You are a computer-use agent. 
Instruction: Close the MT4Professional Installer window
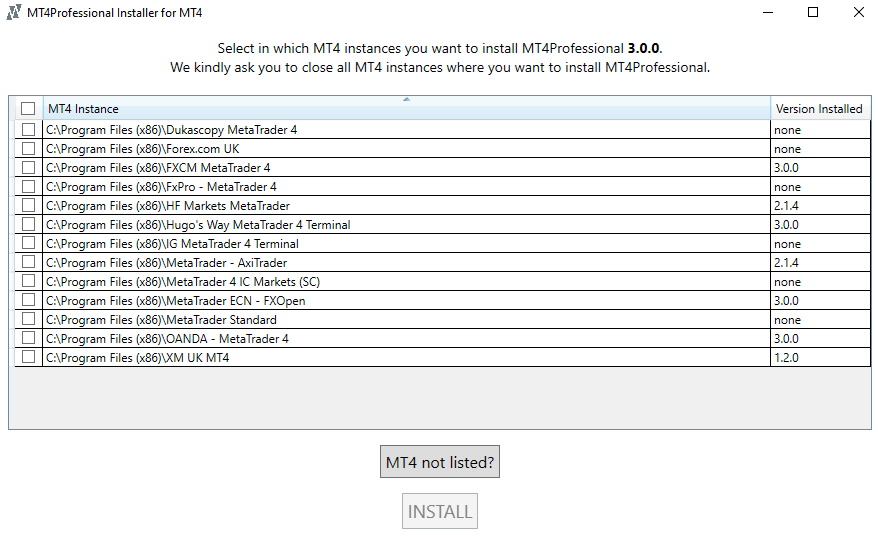coord(858,12)
